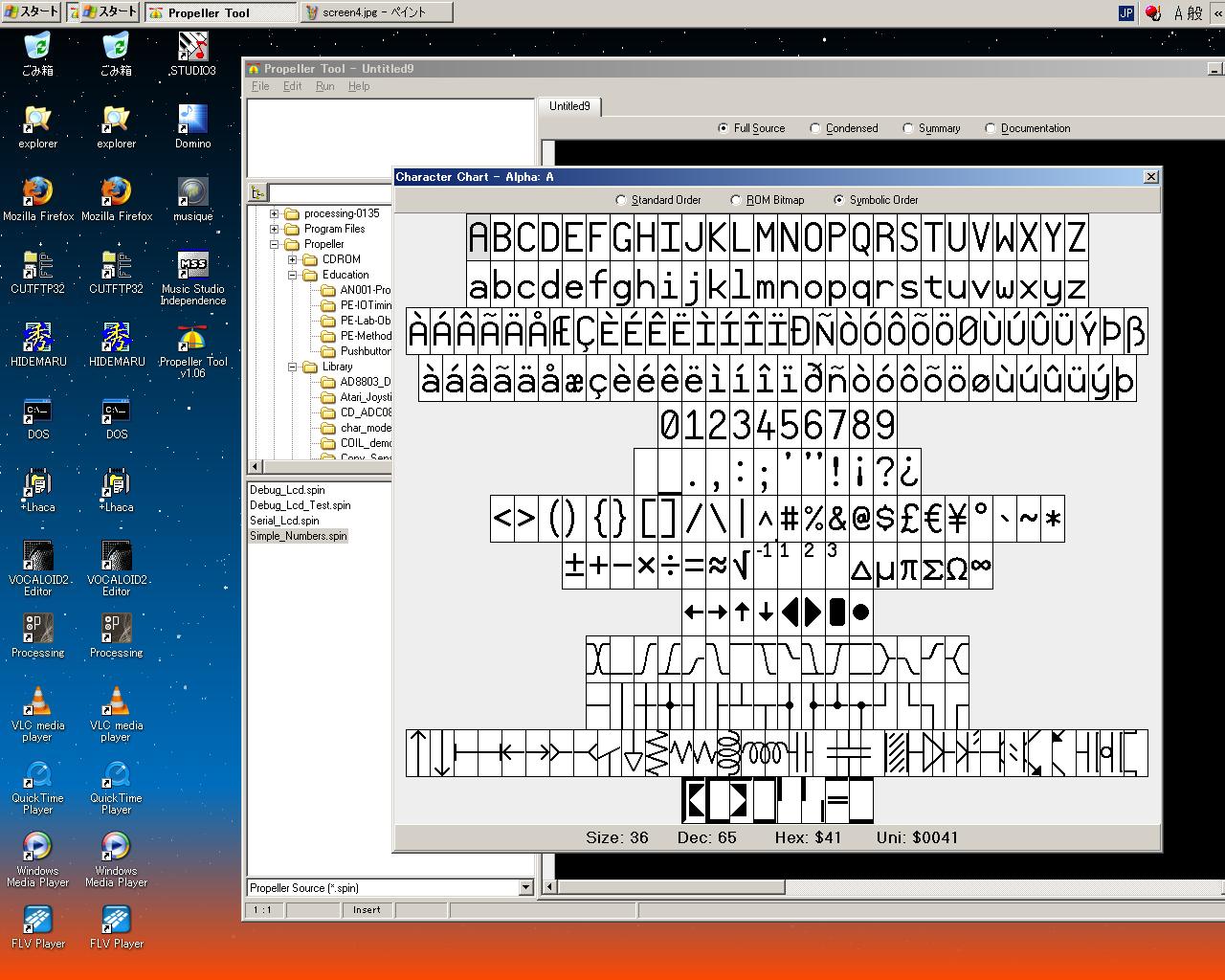Expand the Program Files tree node
Viewport: 1225px width, 980px height.
point(275,229)
